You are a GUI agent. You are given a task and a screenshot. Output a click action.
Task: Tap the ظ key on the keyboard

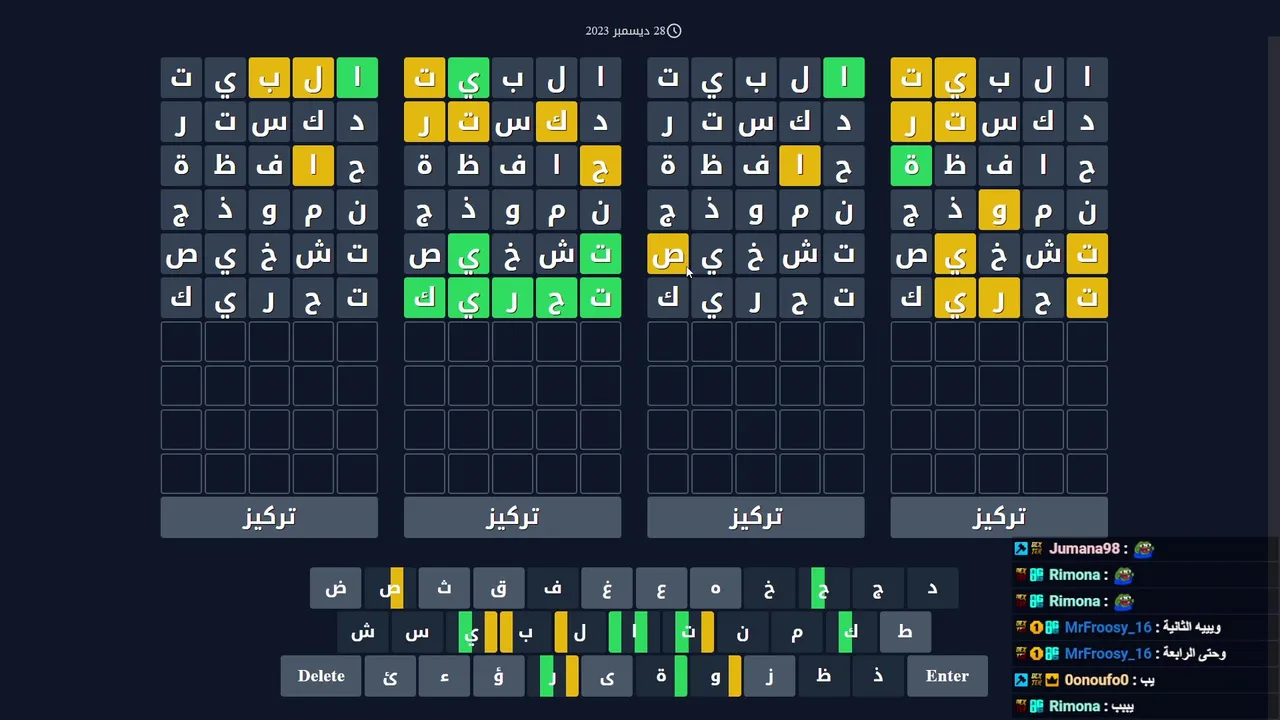click(x=823, y=676)
